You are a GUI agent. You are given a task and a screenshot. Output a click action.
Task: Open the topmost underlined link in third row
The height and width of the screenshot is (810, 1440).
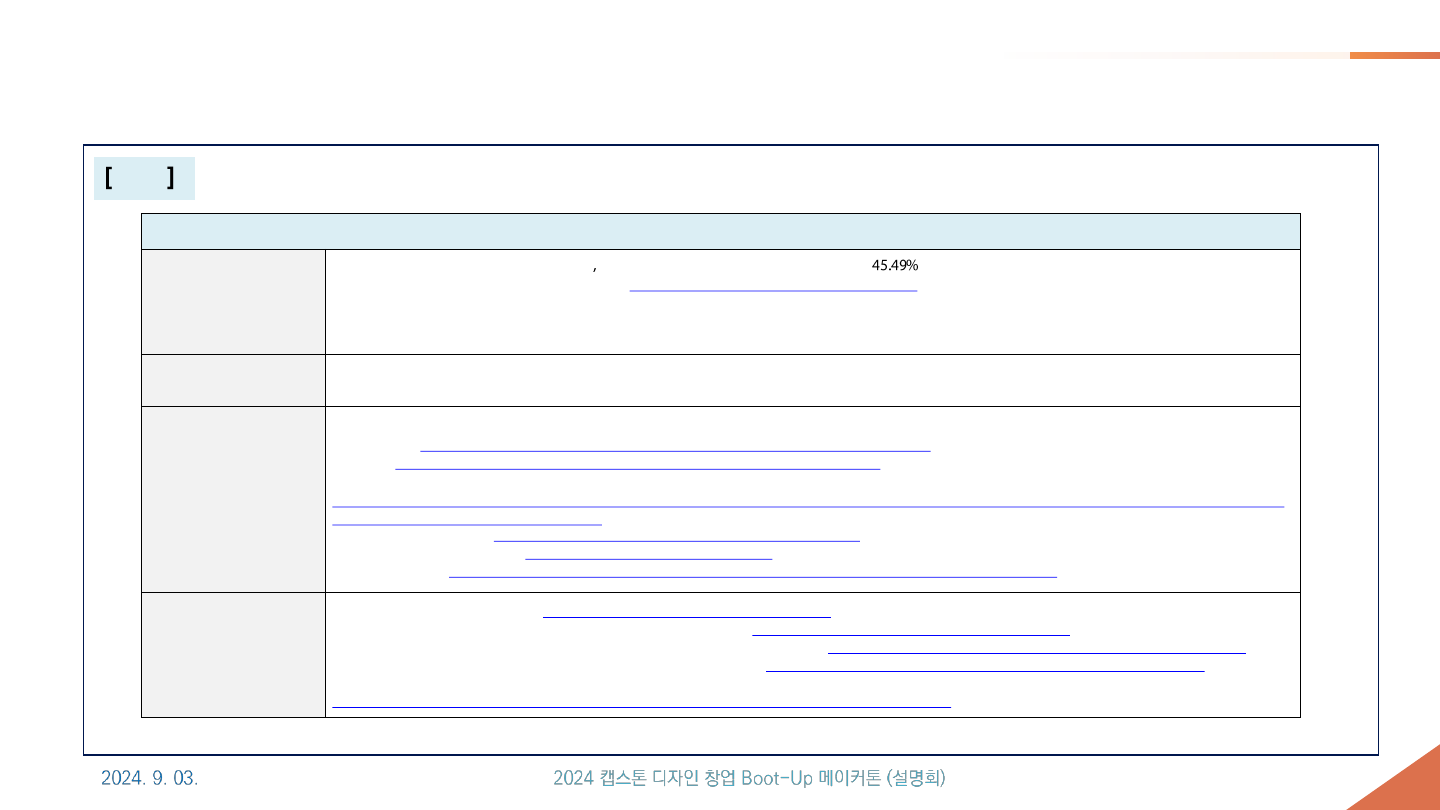(675, 449)
